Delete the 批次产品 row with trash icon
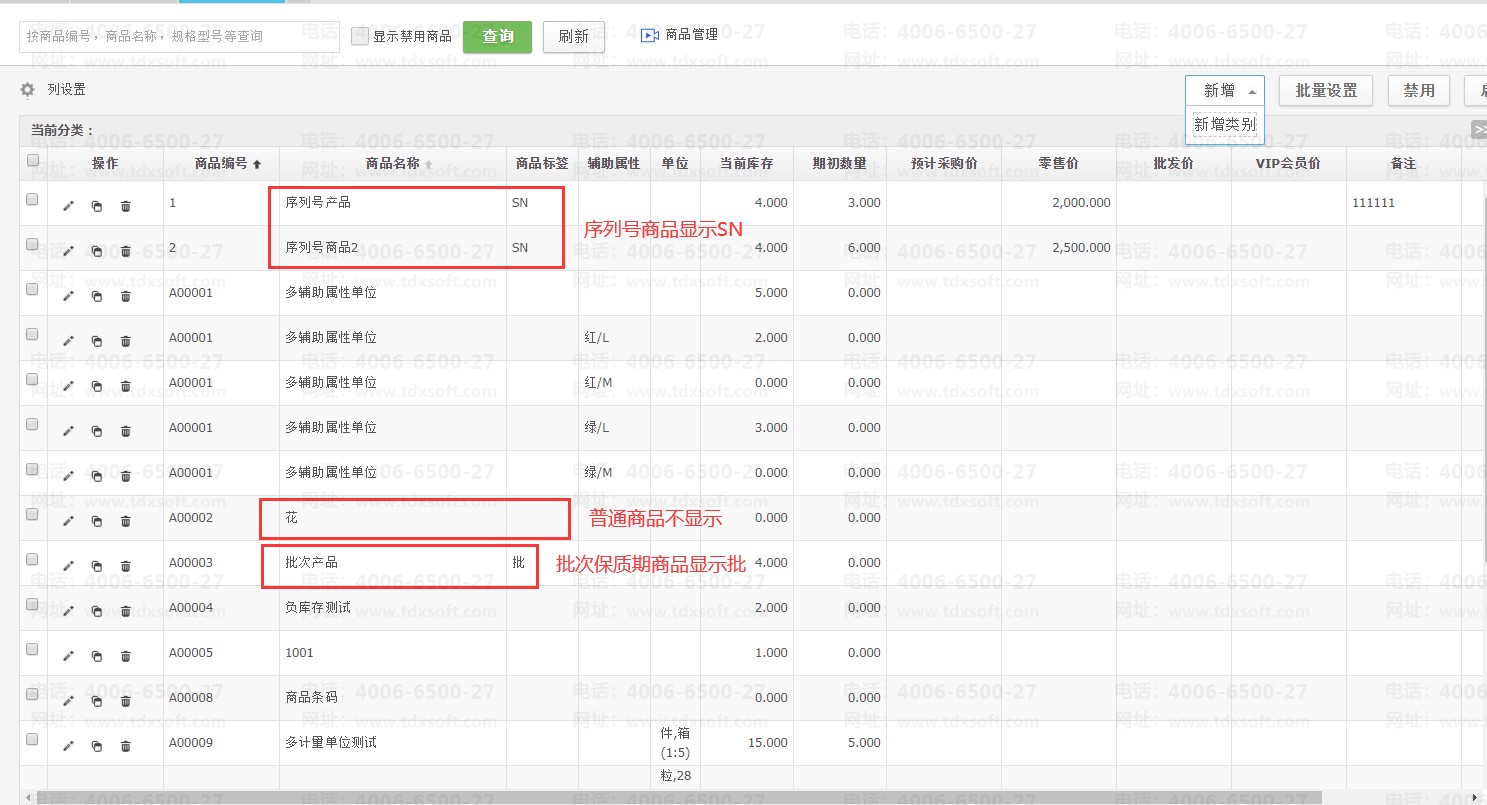The image size is (1487, 805). point(126,566)
